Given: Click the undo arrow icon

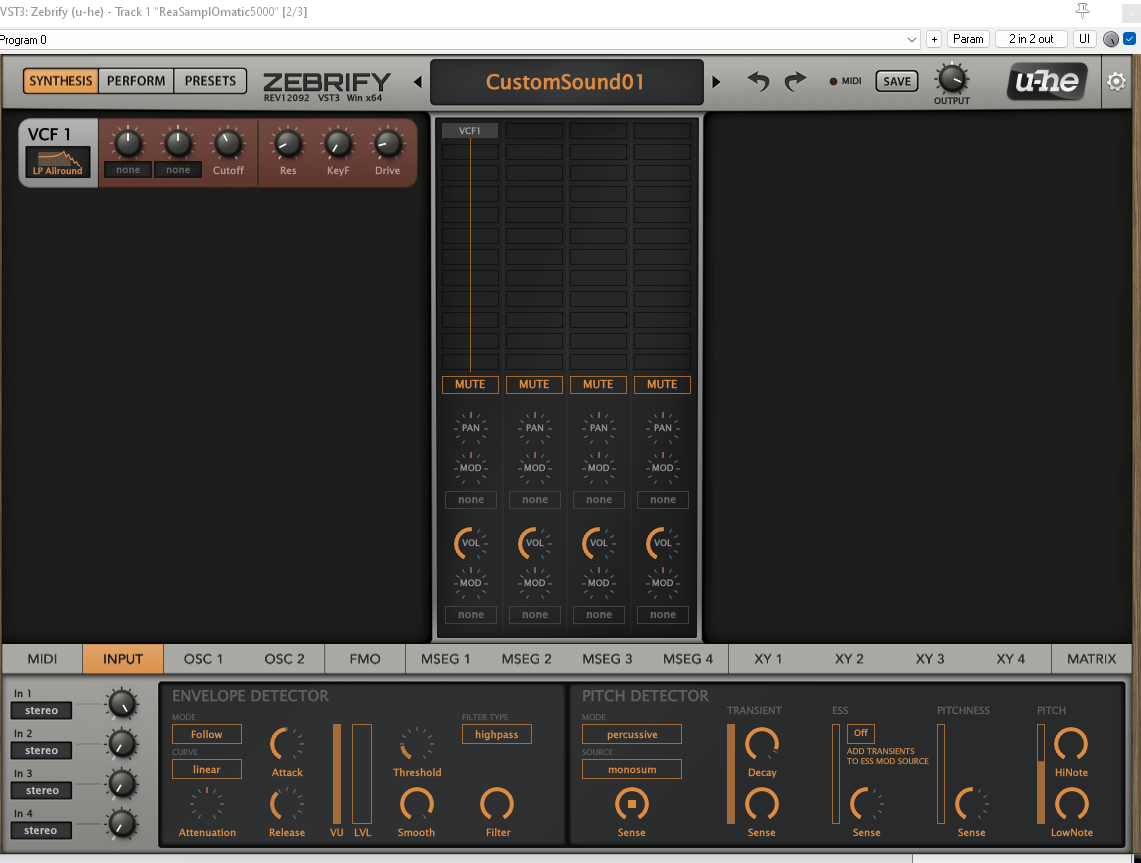Looking at the screenshot, I should (758, 81).
